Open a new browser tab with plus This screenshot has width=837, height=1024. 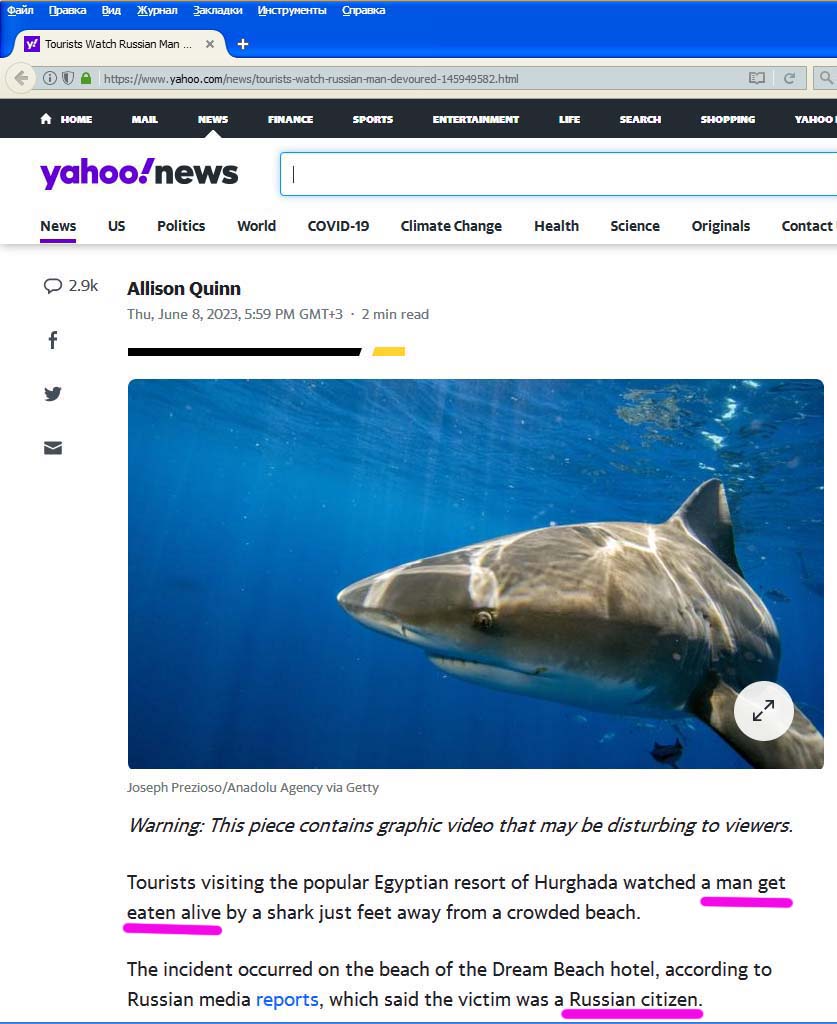coord(243,44)
